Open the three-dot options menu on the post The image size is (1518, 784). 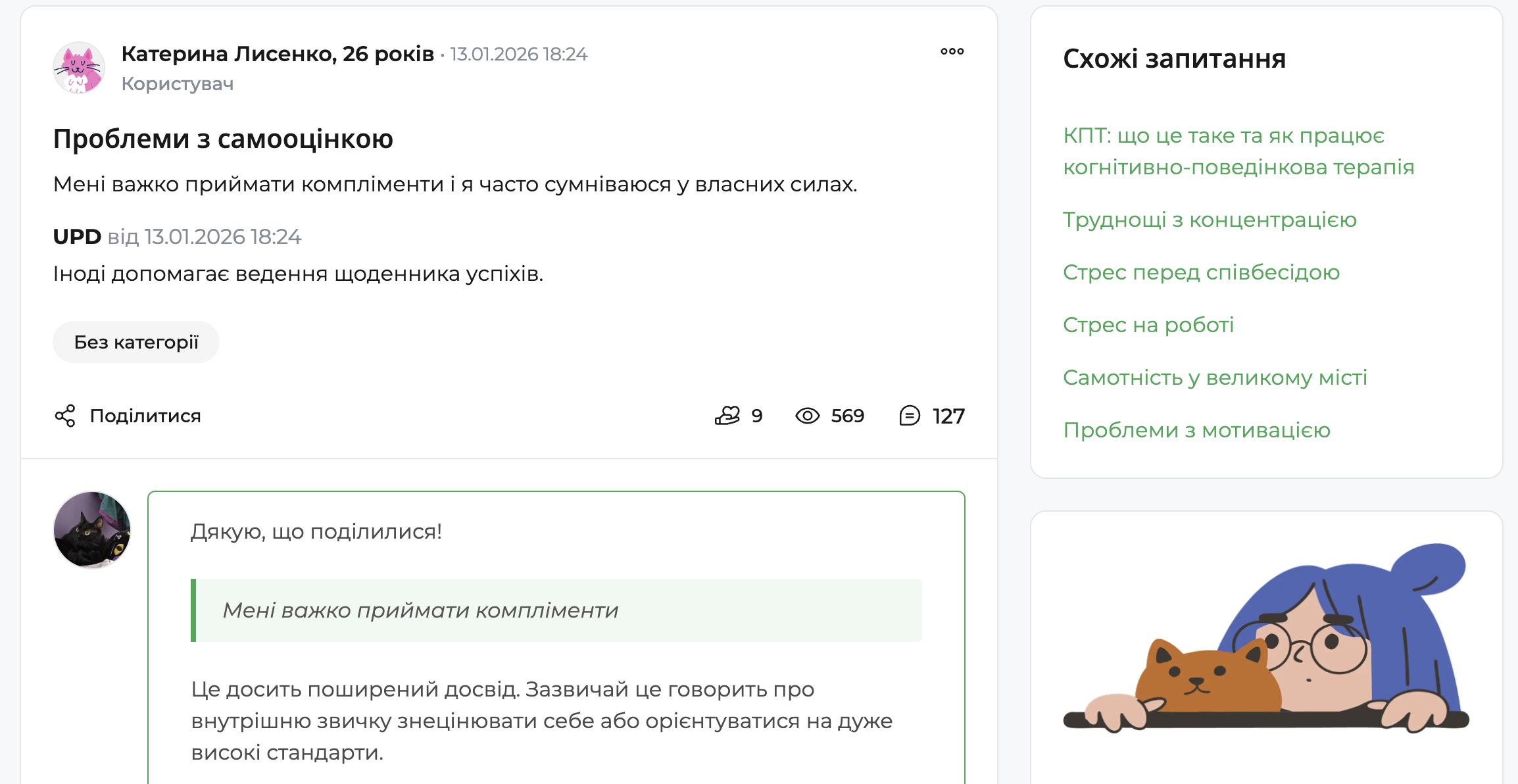click(952, 51)
